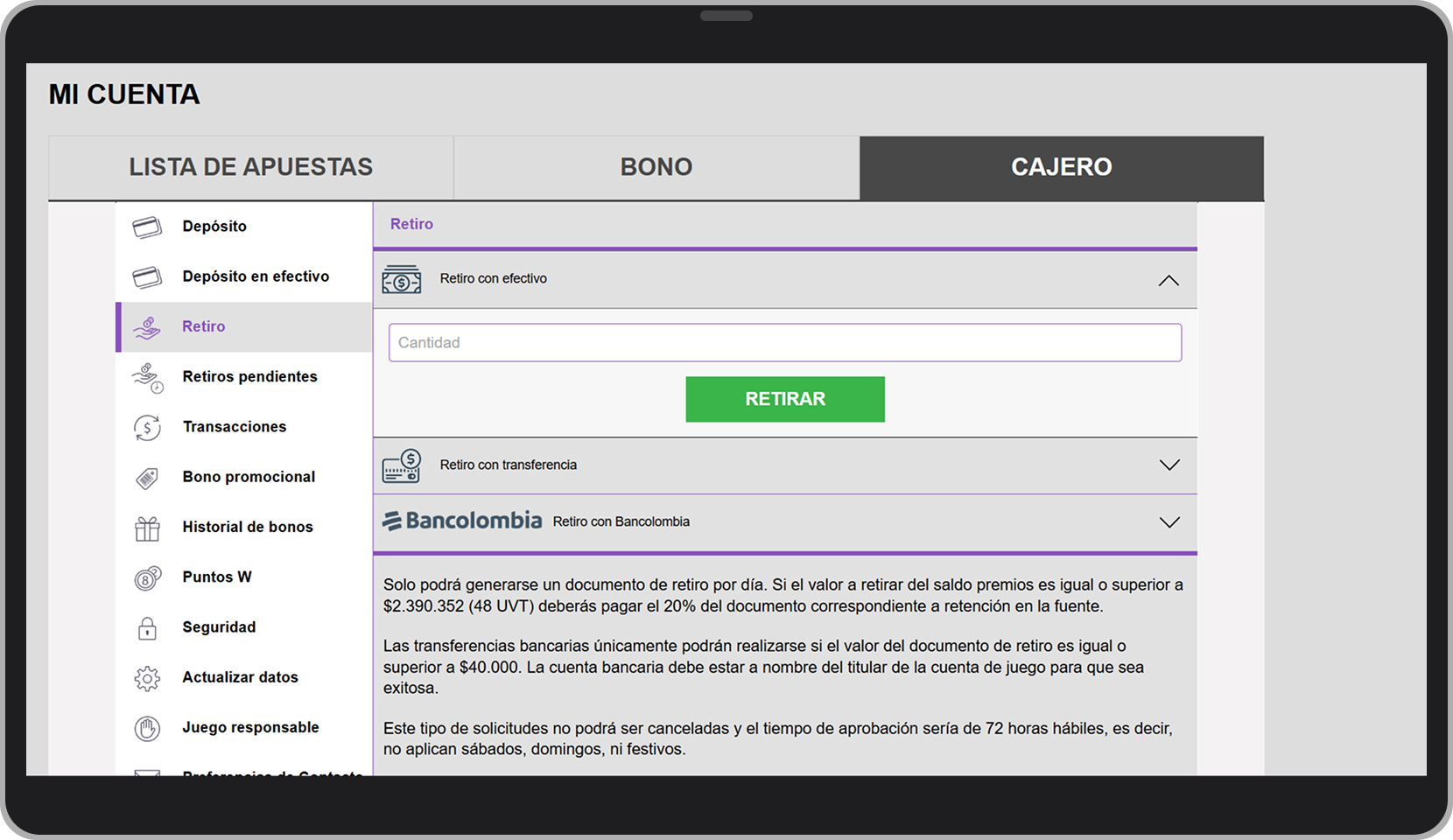Screen dimensions: 1453x840
Task: Switch to the BONO tab
Action: pos(656,167)
